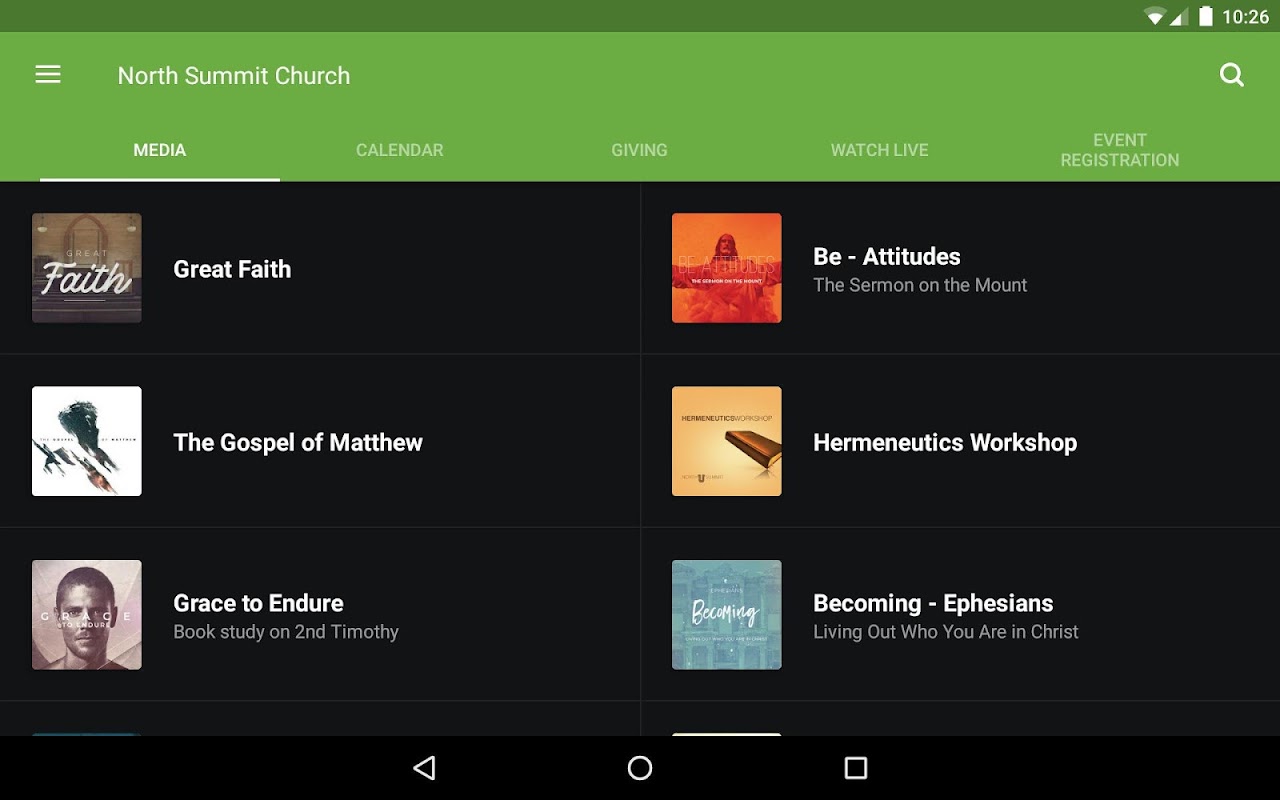Tap the 10:26 clock in status bar
1280x800 pixels.
pos(1246,17)
